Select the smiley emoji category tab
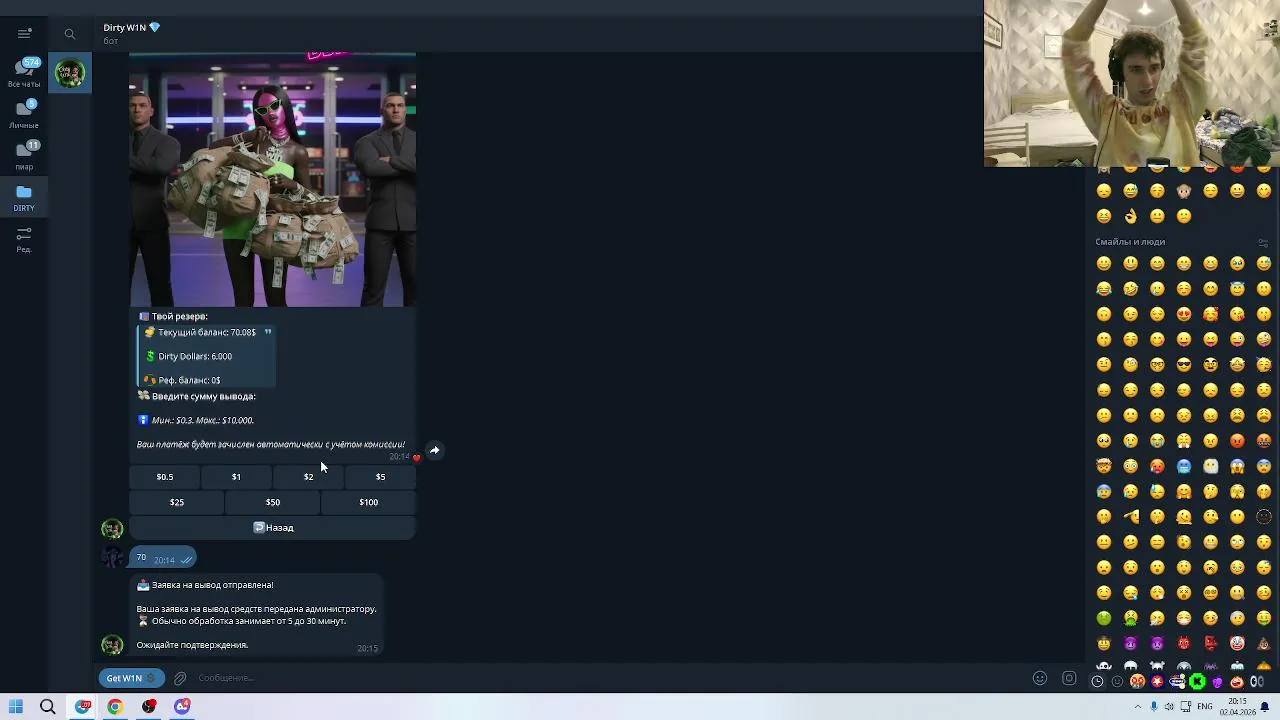 click(x=1117, y=681)
